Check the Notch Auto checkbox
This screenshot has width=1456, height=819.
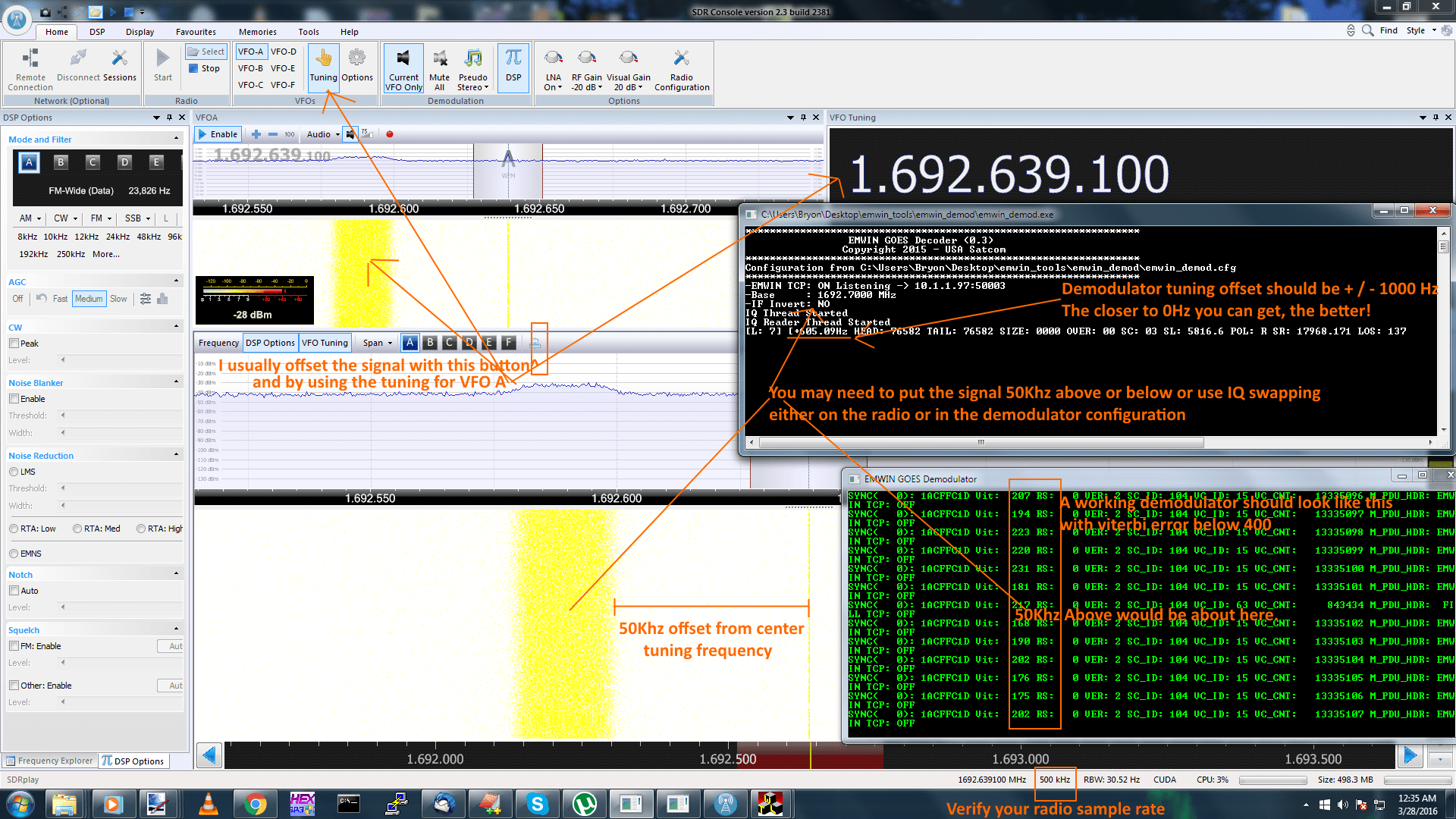(14, 591)
